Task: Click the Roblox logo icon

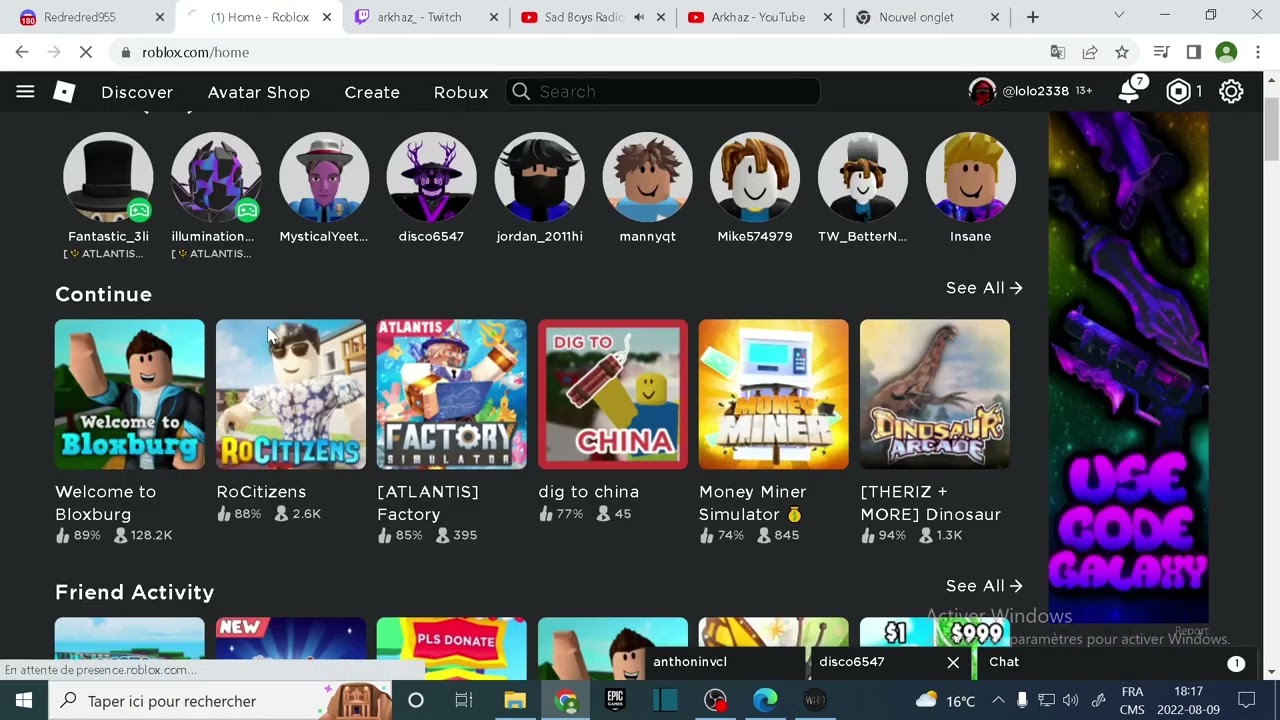Action: pos(64,92)
